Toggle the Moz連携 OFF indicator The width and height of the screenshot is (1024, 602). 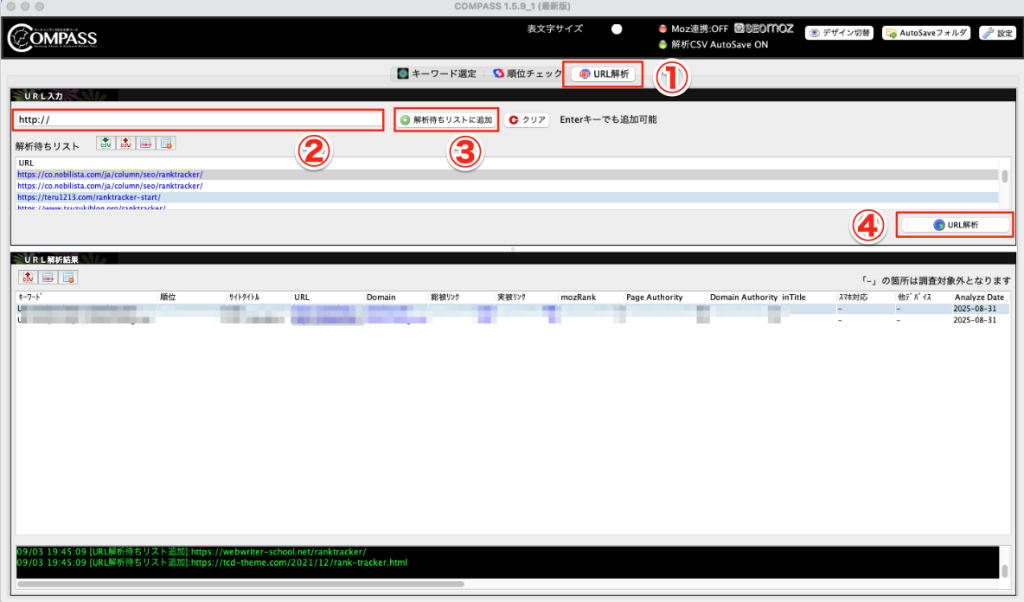point(663,29)
